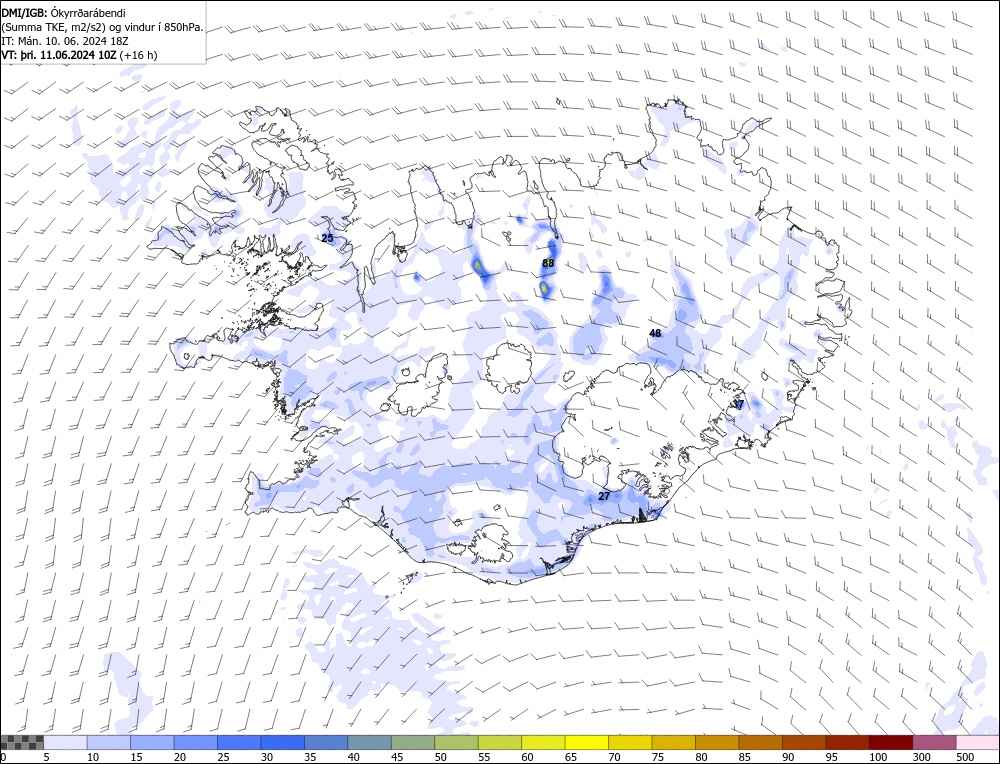
Task: Click the legend tick label '50'
Action: tap(441, 757)
